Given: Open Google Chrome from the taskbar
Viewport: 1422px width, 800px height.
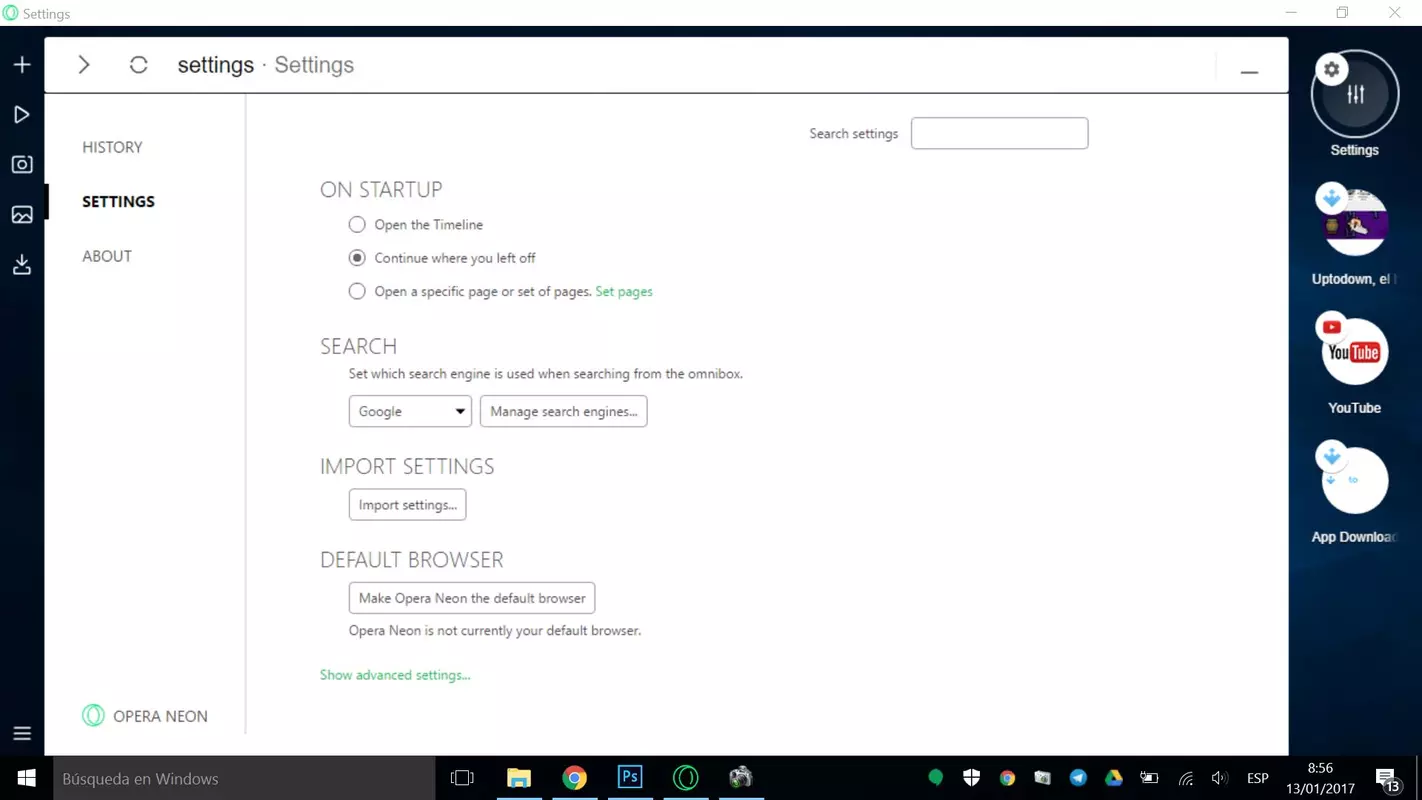Looking at the screenshot, I should pos(574,778).
